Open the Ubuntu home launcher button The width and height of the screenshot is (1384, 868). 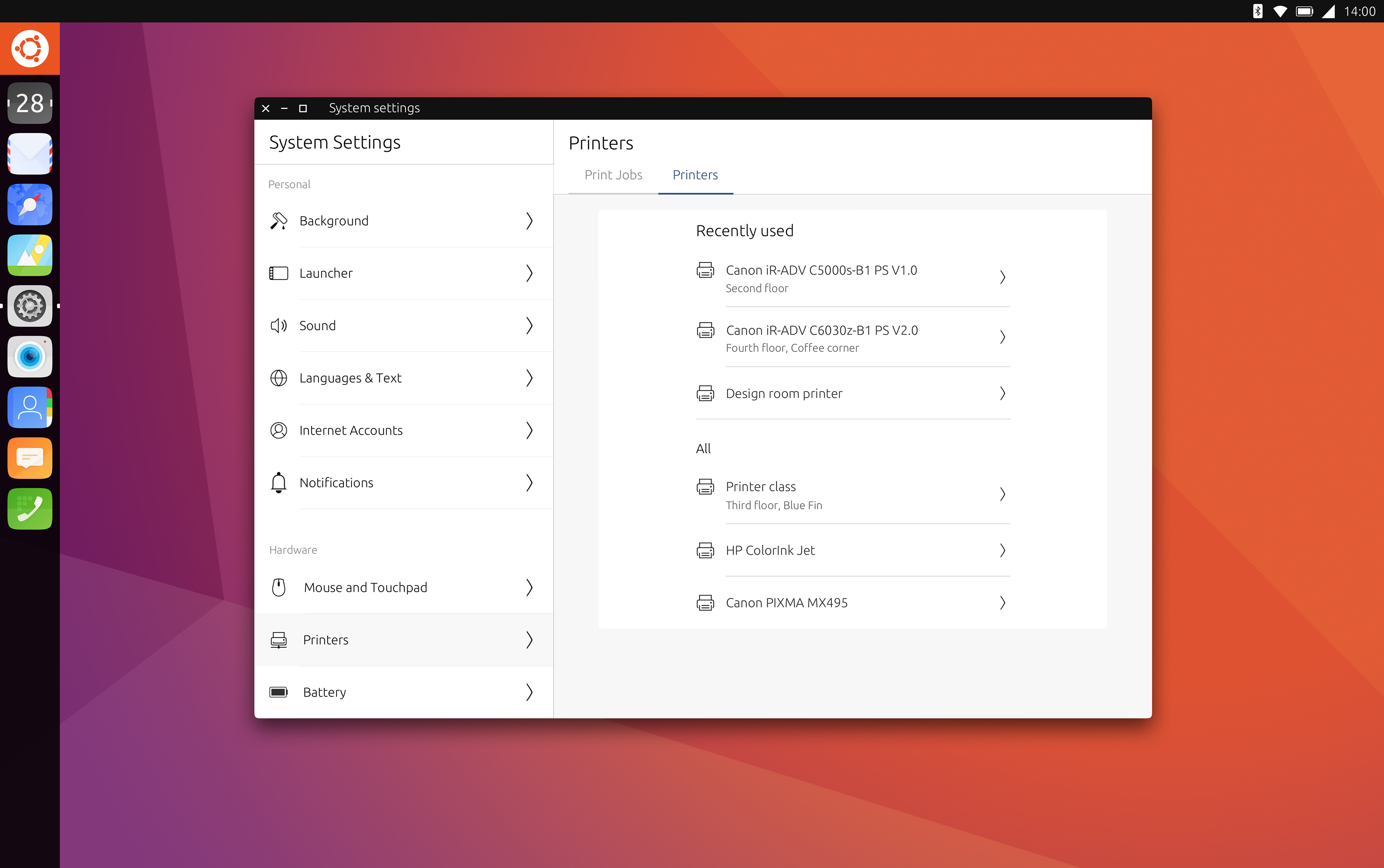point(30,48)
